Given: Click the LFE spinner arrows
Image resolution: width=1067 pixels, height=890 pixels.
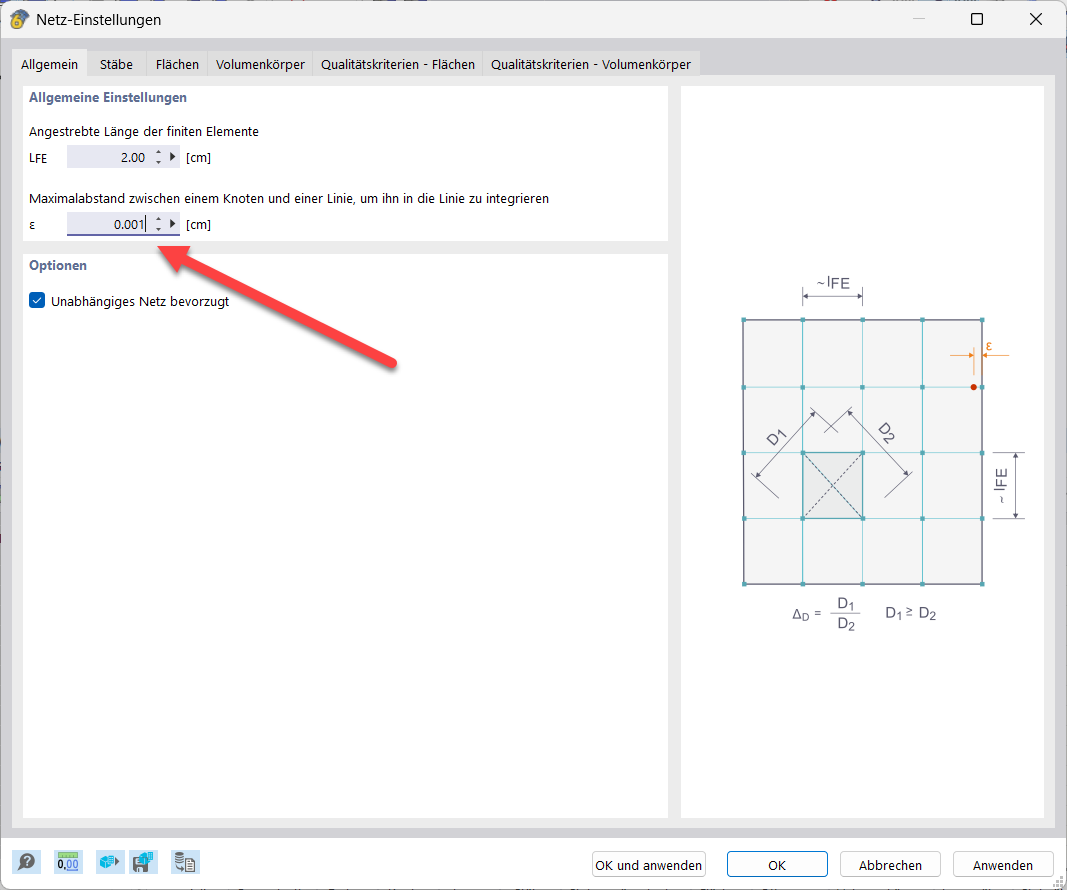Looking at the screenshot, I should pyautogui.click(x=158, y=157).
